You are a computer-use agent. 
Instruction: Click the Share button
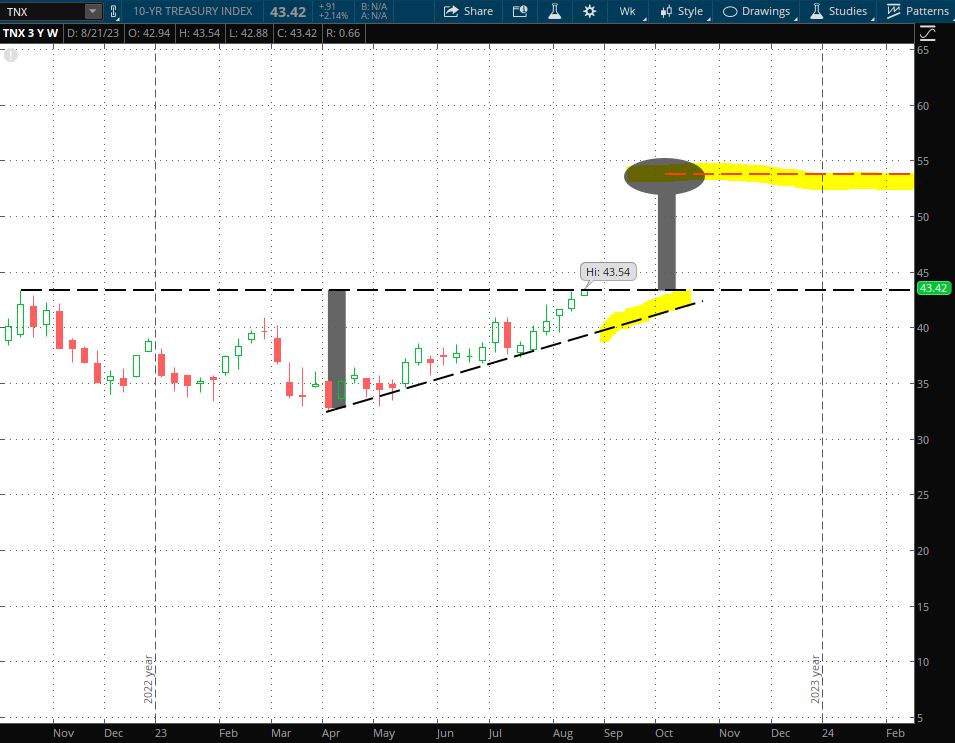(468, 11)
